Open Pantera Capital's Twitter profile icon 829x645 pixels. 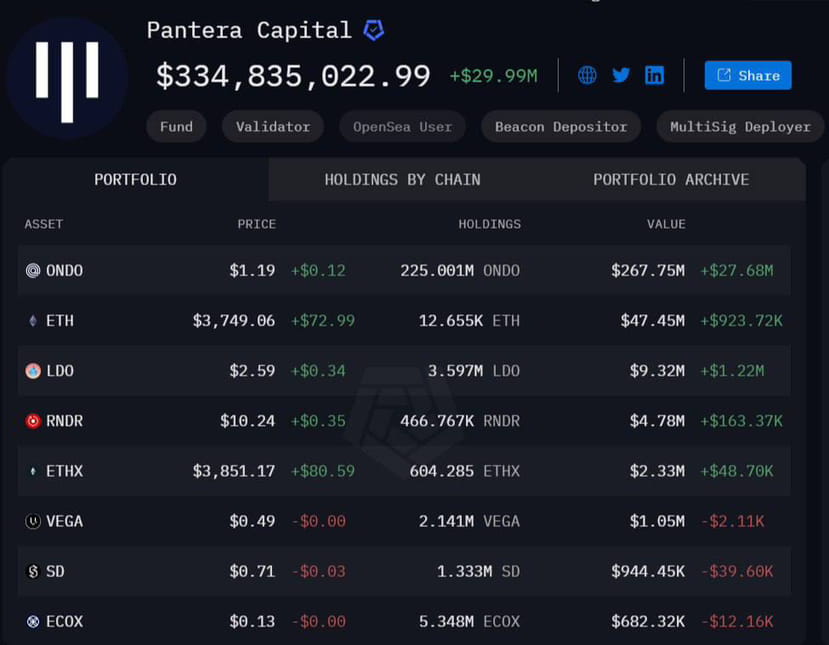tap(621, 75)
